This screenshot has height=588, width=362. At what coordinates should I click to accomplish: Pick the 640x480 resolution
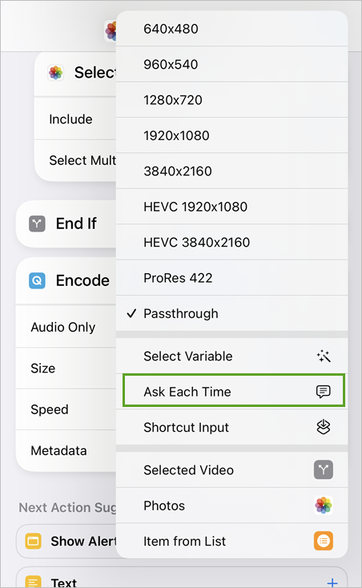pyautogui.click(x=232, y=29)
